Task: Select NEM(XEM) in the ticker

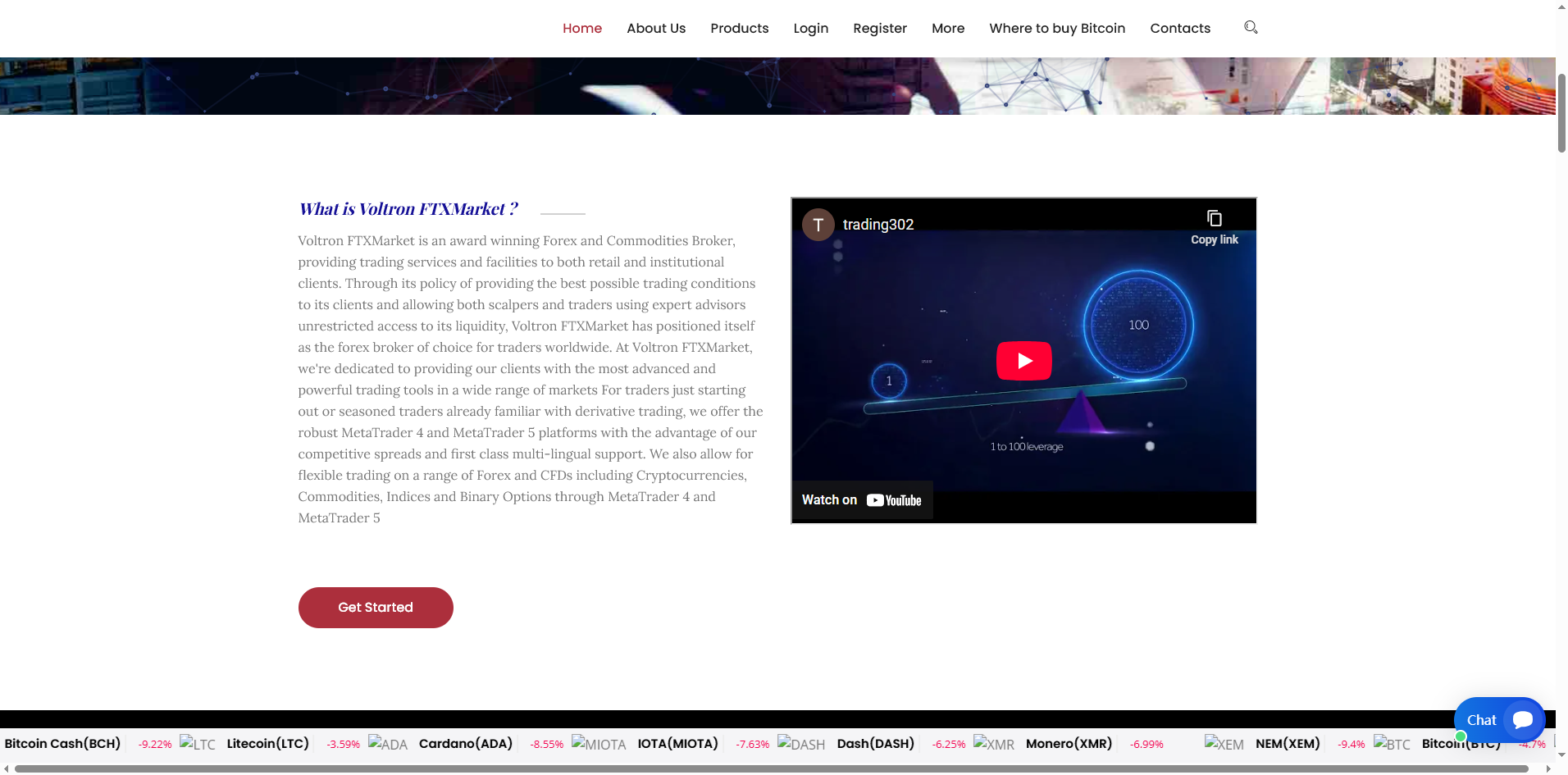Action: [x=1288, y=744]
